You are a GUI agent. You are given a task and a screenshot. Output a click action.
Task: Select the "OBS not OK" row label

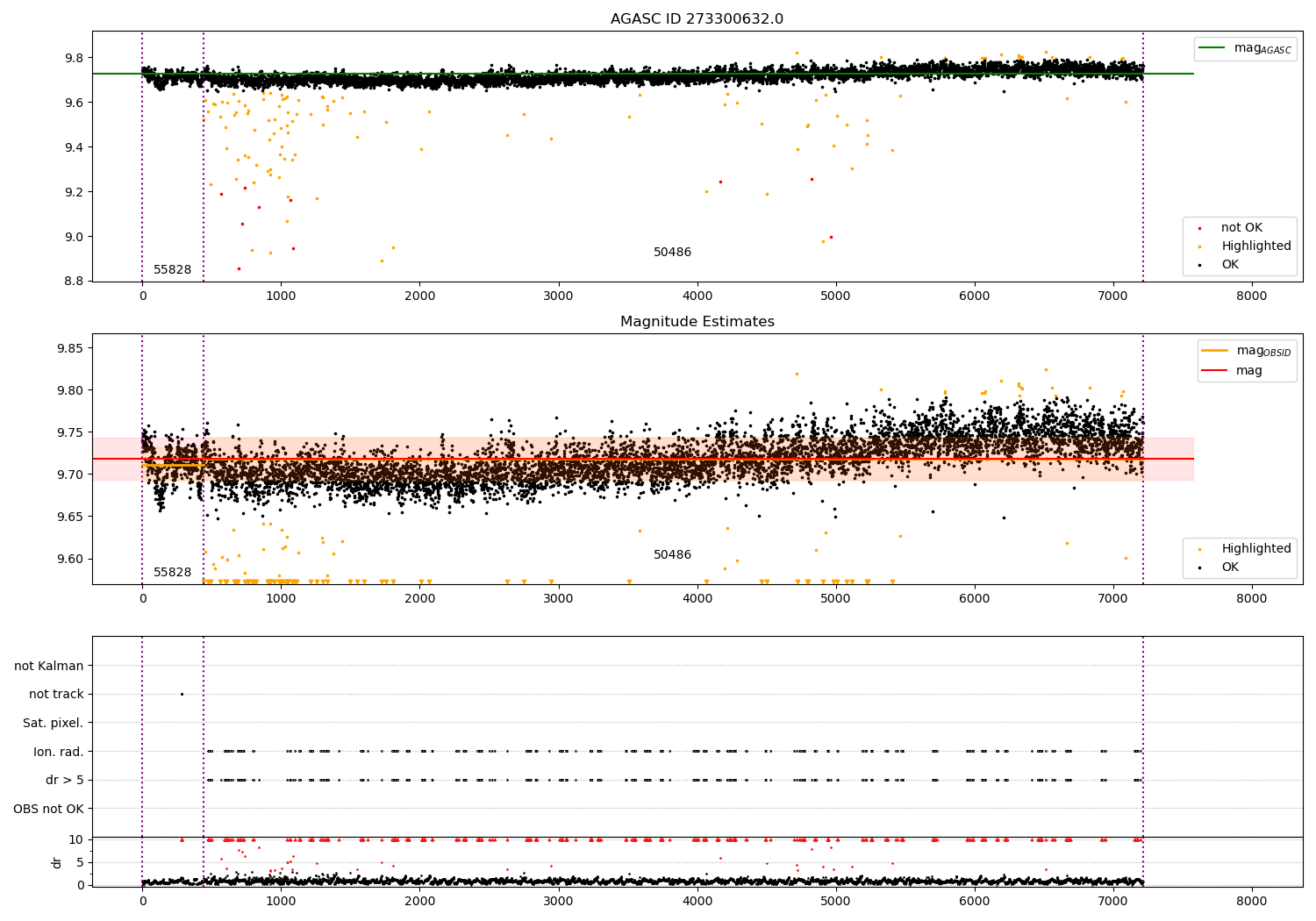pos(49,809)
